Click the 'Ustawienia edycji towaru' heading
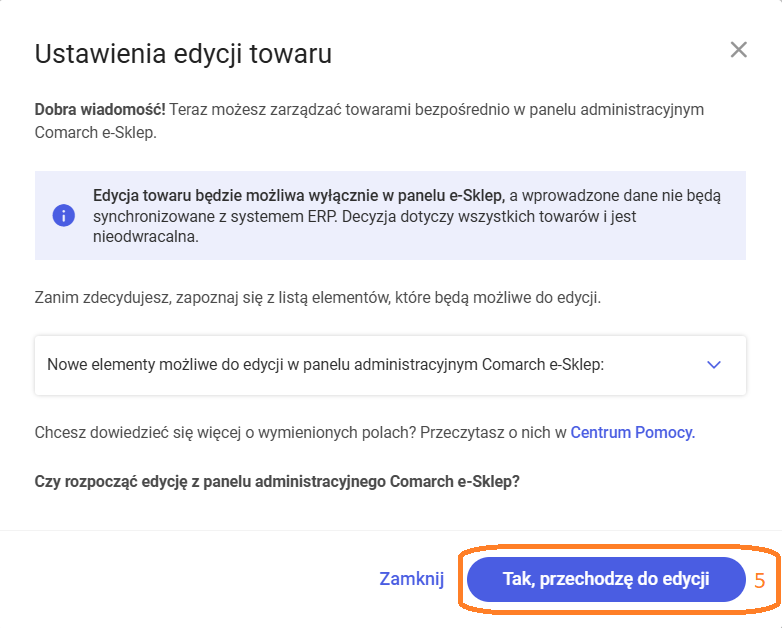The width and height of the screenshot is (782, 628). [x=183, y=54]
